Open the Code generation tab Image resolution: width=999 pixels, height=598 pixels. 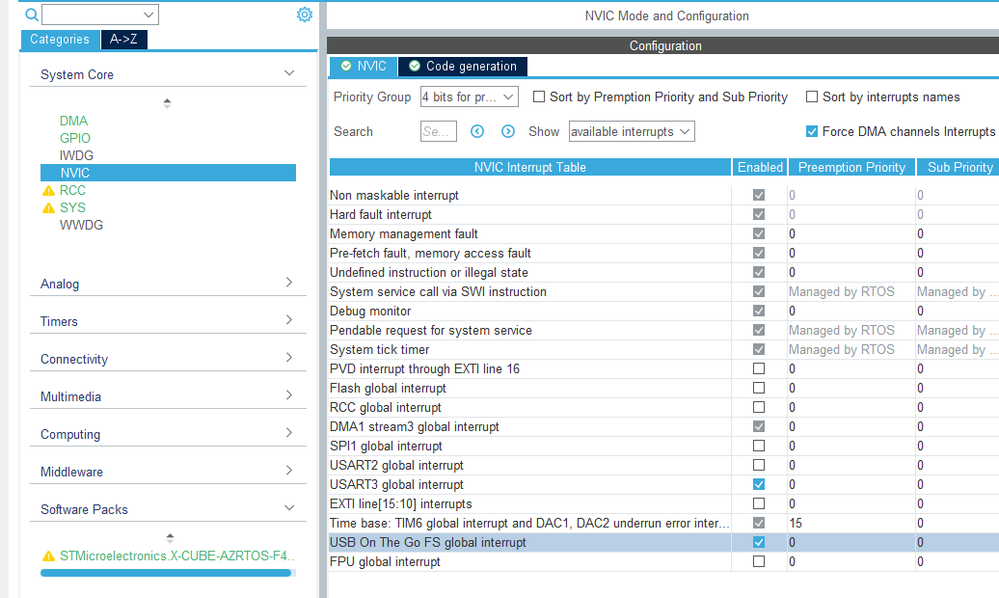(463, 66)
